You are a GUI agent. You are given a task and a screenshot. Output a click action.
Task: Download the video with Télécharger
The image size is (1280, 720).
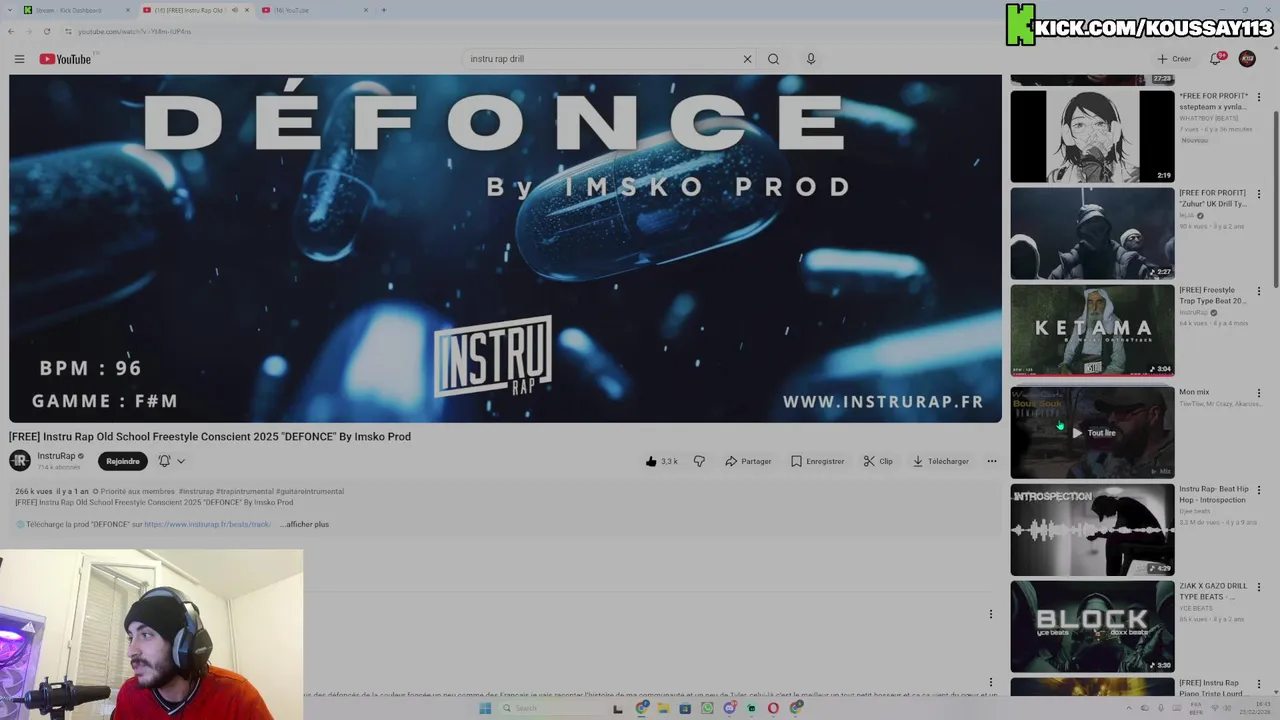(940, 461)
